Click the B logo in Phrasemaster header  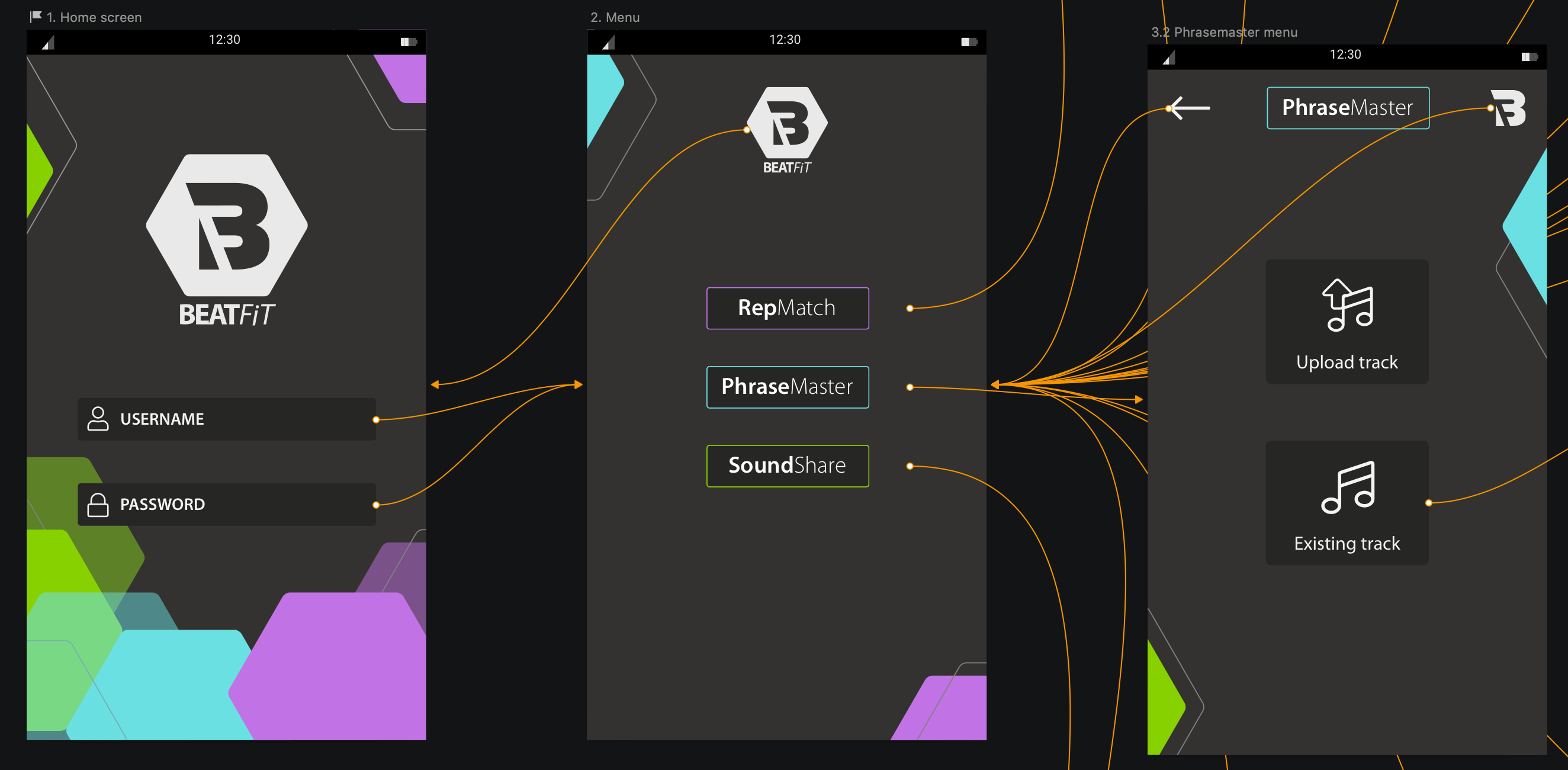click(1508, 108)
